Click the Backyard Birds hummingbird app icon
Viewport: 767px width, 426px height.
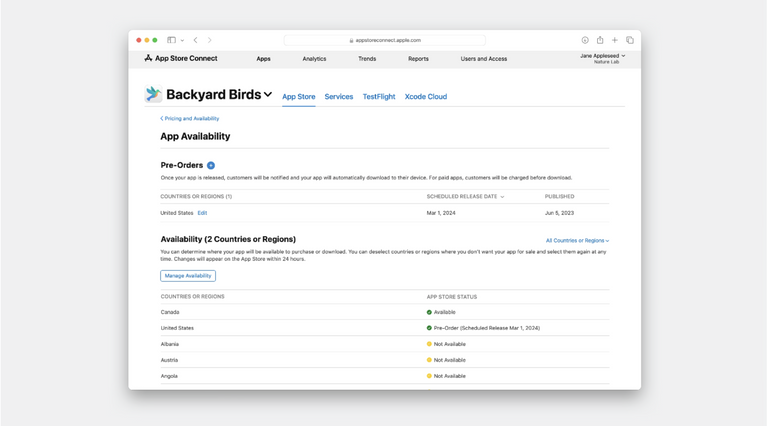coord(153,94)
